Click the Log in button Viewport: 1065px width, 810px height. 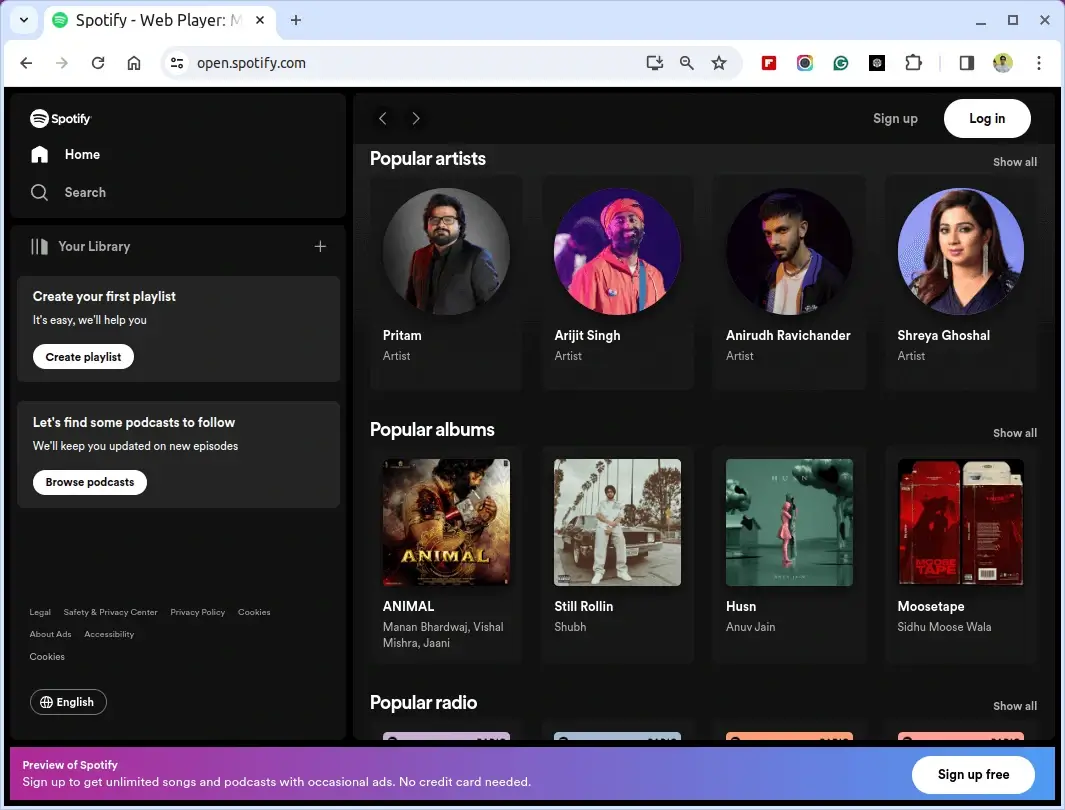pos(986,118)
